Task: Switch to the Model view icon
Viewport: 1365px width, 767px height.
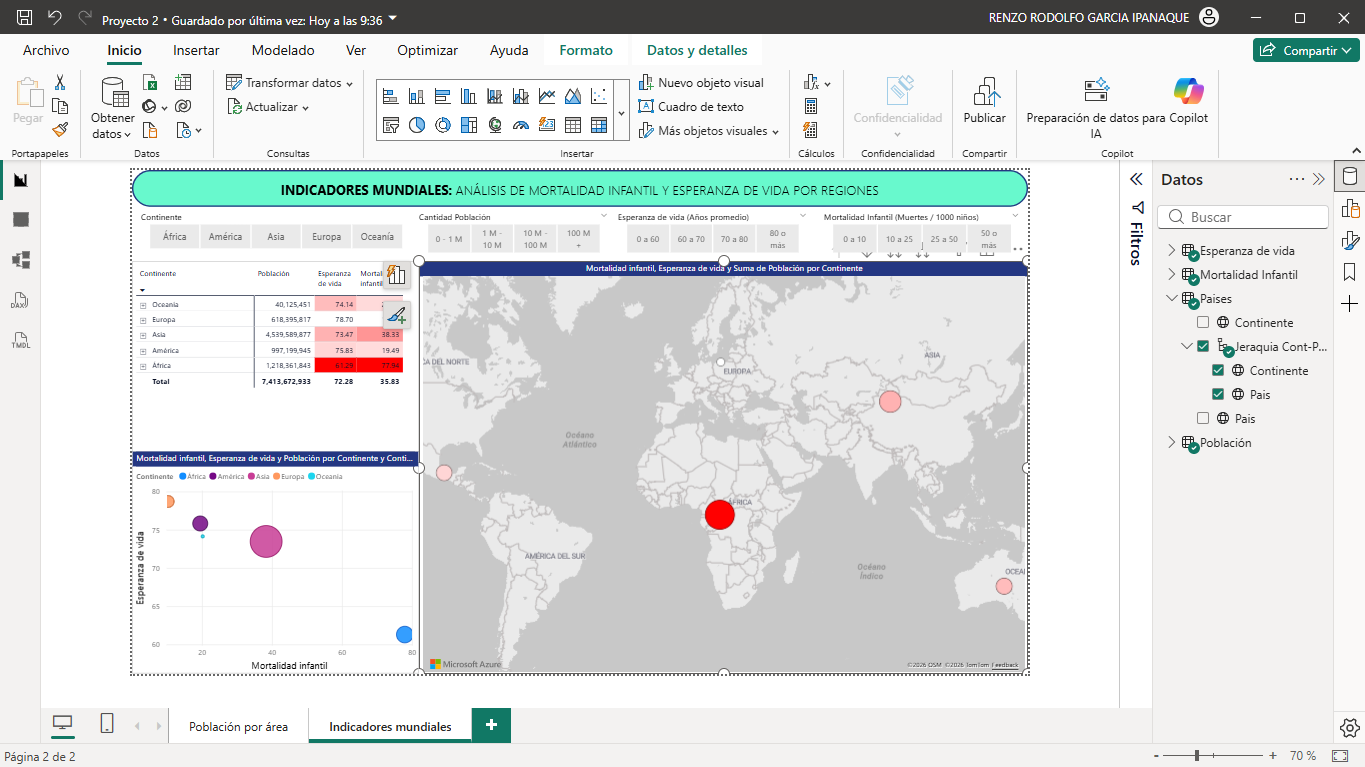Action: pyautogui.click(x=20, y=260)
